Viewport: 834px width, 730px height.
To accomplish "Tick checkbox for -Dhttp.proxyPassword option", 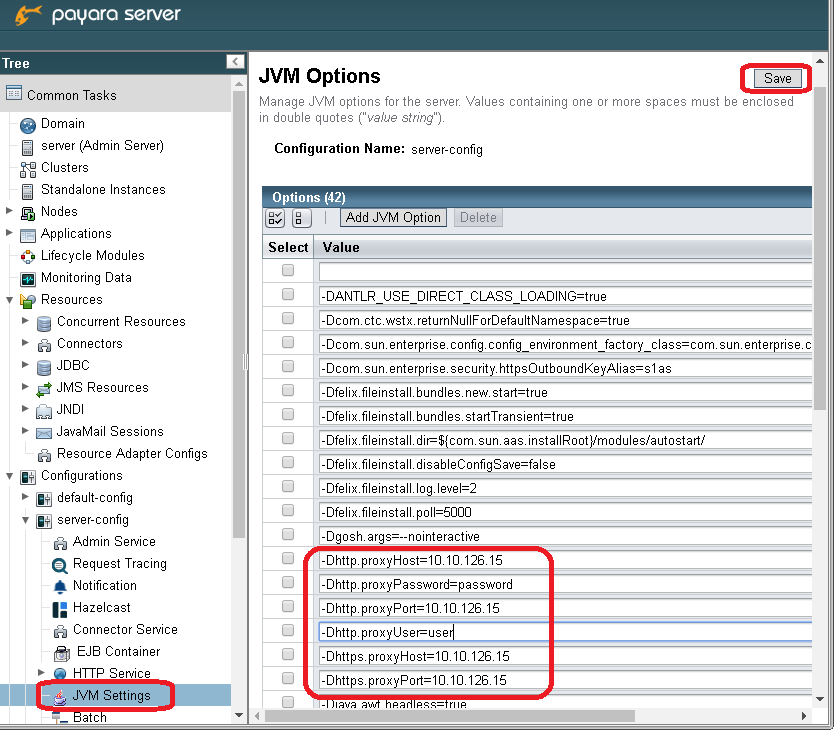I will pyautogui.click(x=288, y=582).
